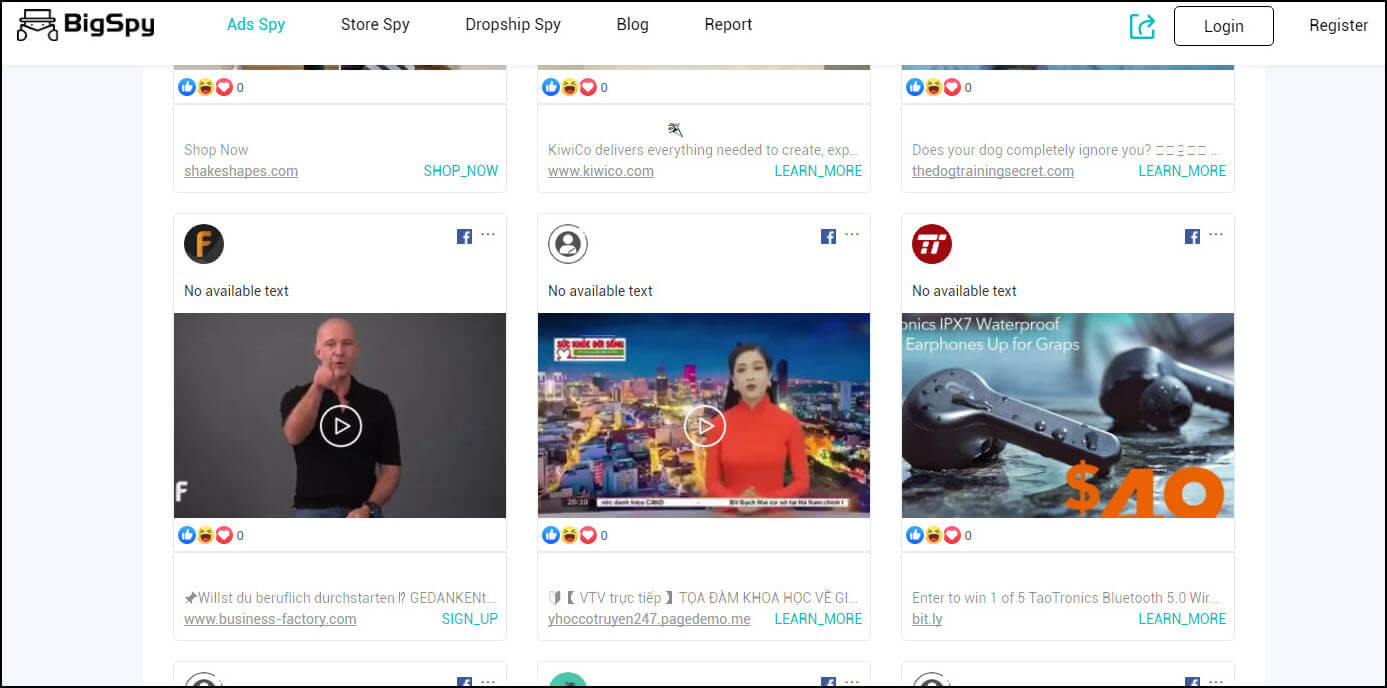This screenshot has height=688, width=1387.
Task: Open the bit.ly link
Action: (x=927, y=619)
